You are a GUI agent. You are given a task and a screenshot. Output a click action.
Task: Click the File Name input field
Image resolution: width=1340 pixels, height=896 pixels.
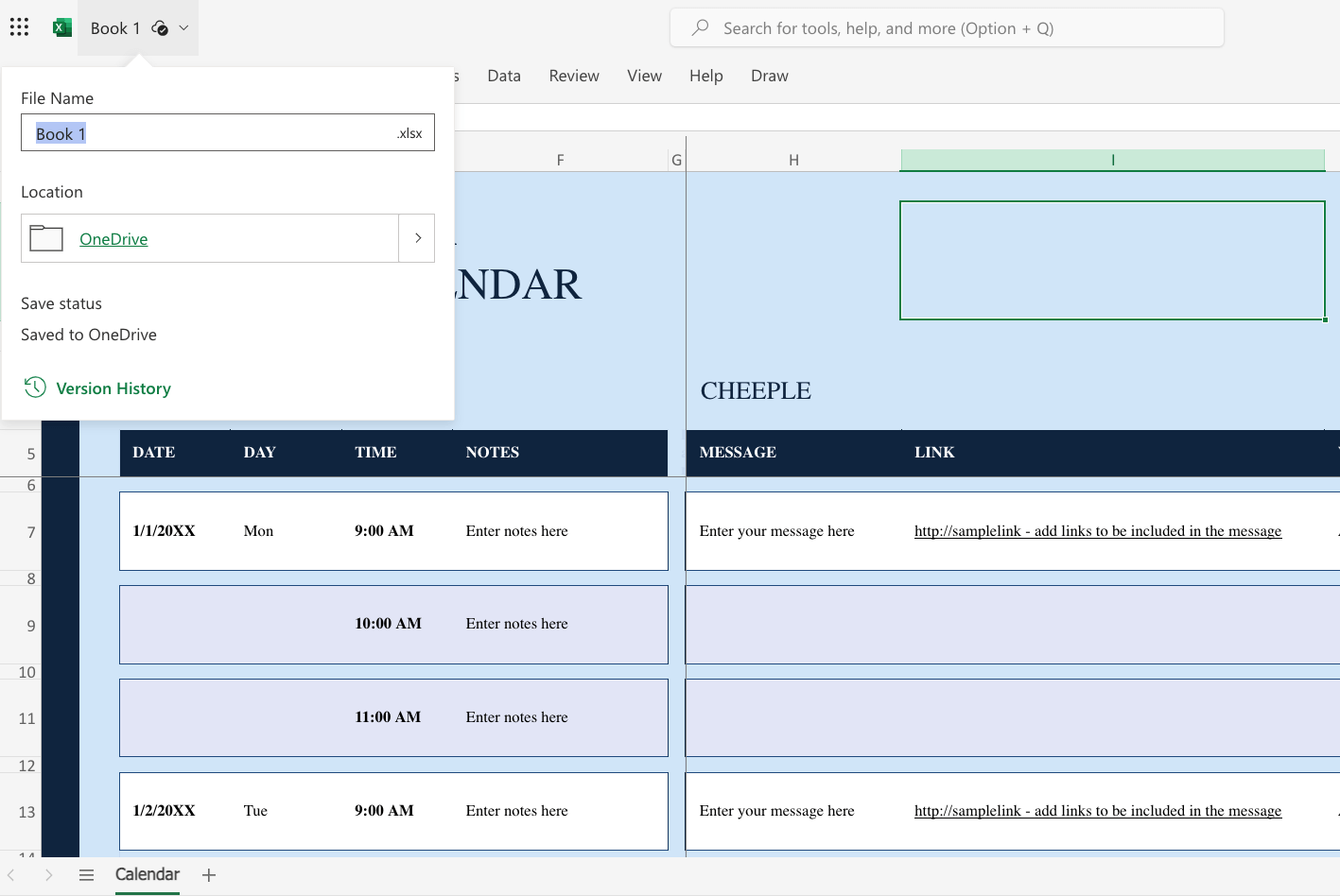pyautogui.click(x=227, y=132)
